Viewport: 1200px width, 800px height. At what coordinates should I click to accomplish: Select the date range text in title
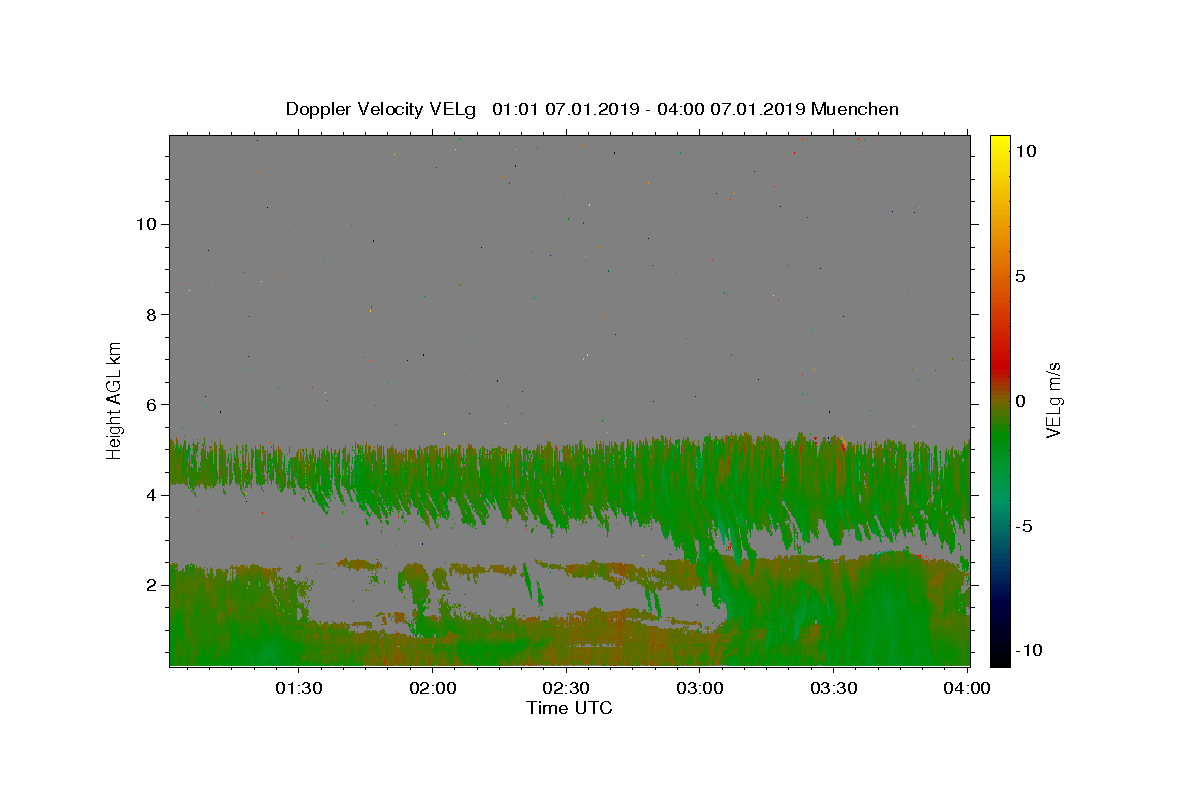(649, 109)
